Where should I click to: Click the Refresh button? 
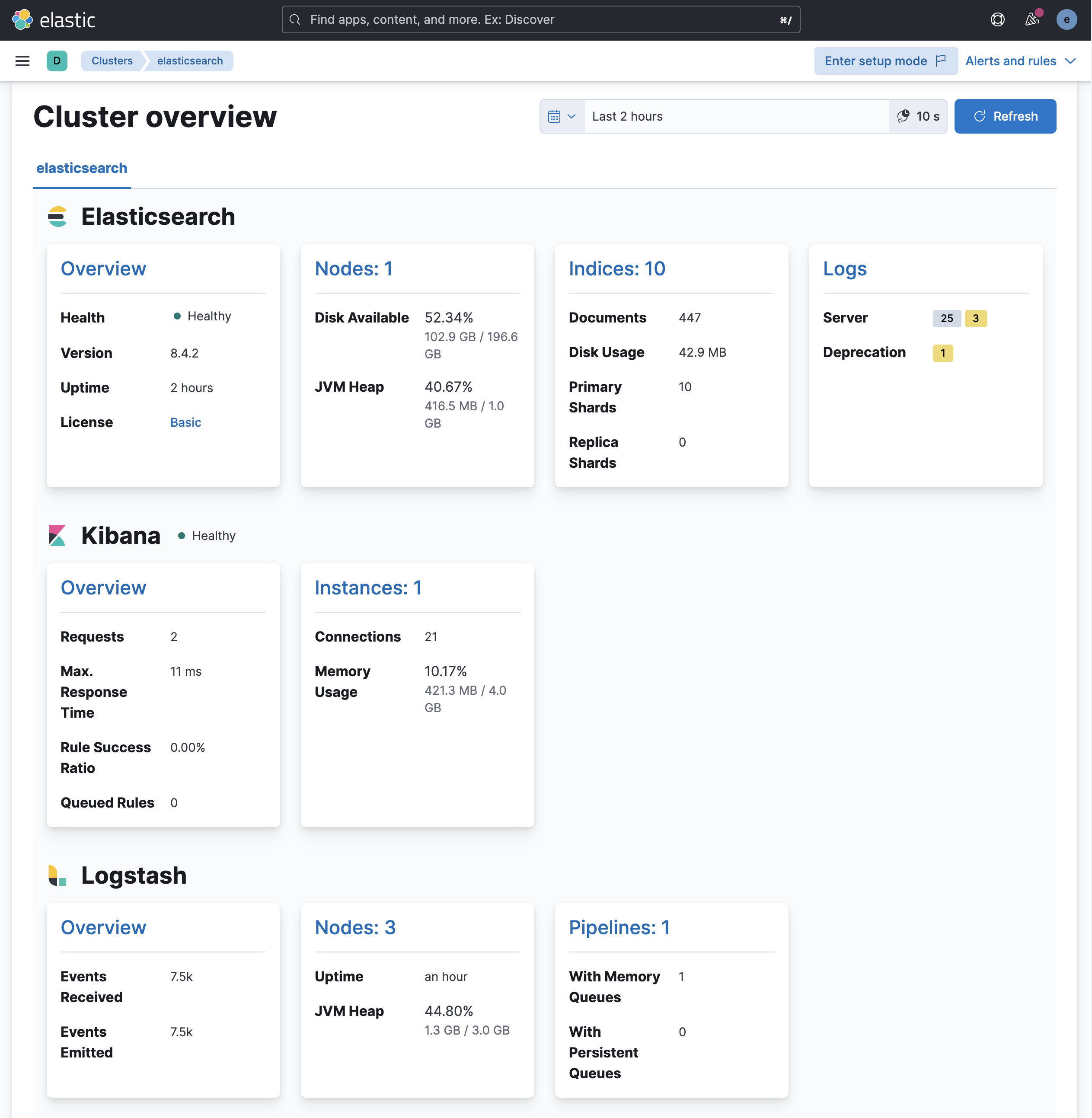click(x=1005, y=115)
